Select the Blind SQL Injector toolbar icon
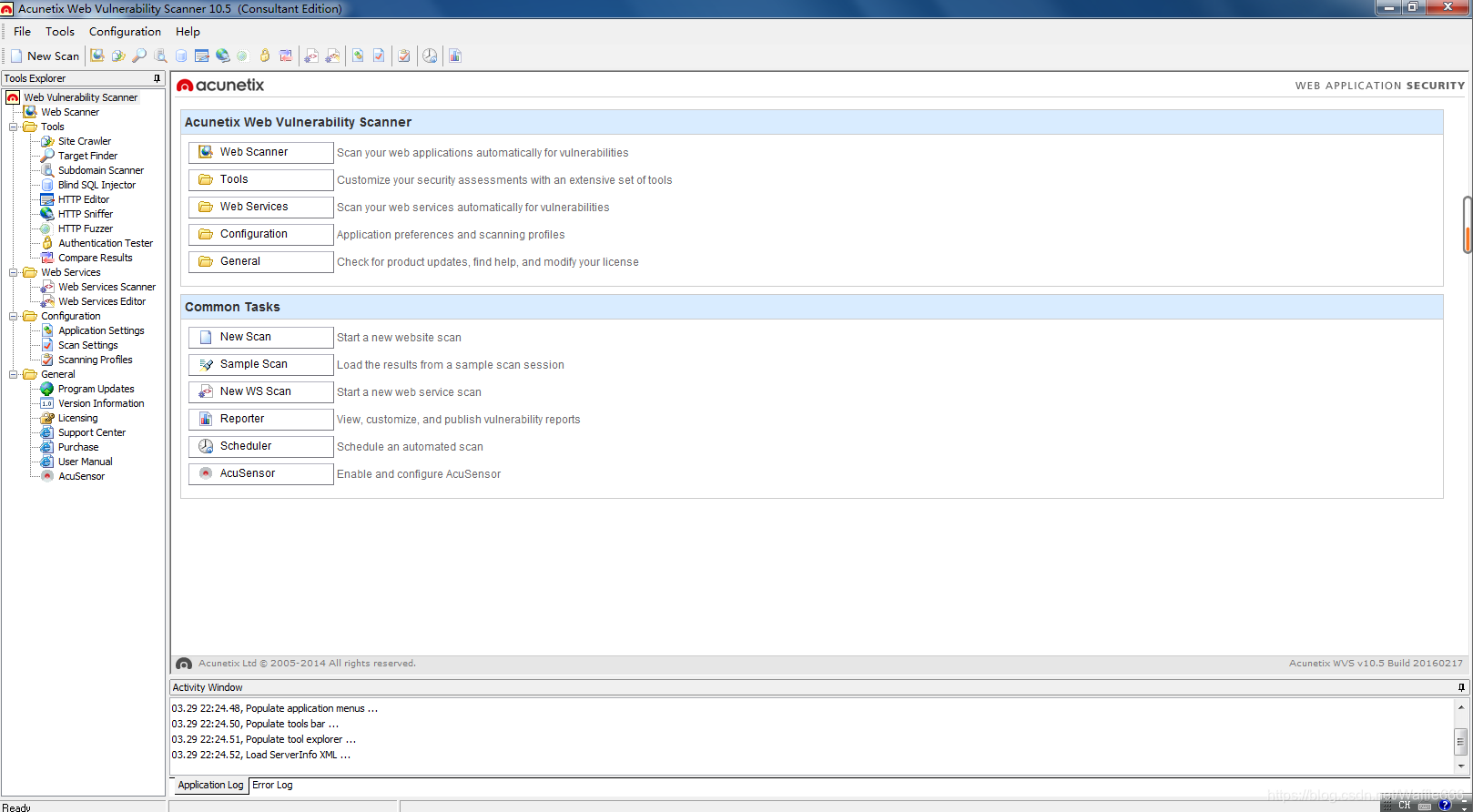The height and width of the screenshot is (812, 1473). (181, 56)
